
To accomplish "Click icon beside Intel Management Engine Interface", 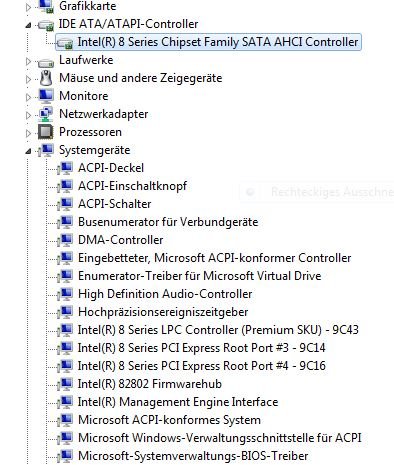I will [x=65, y=402].
